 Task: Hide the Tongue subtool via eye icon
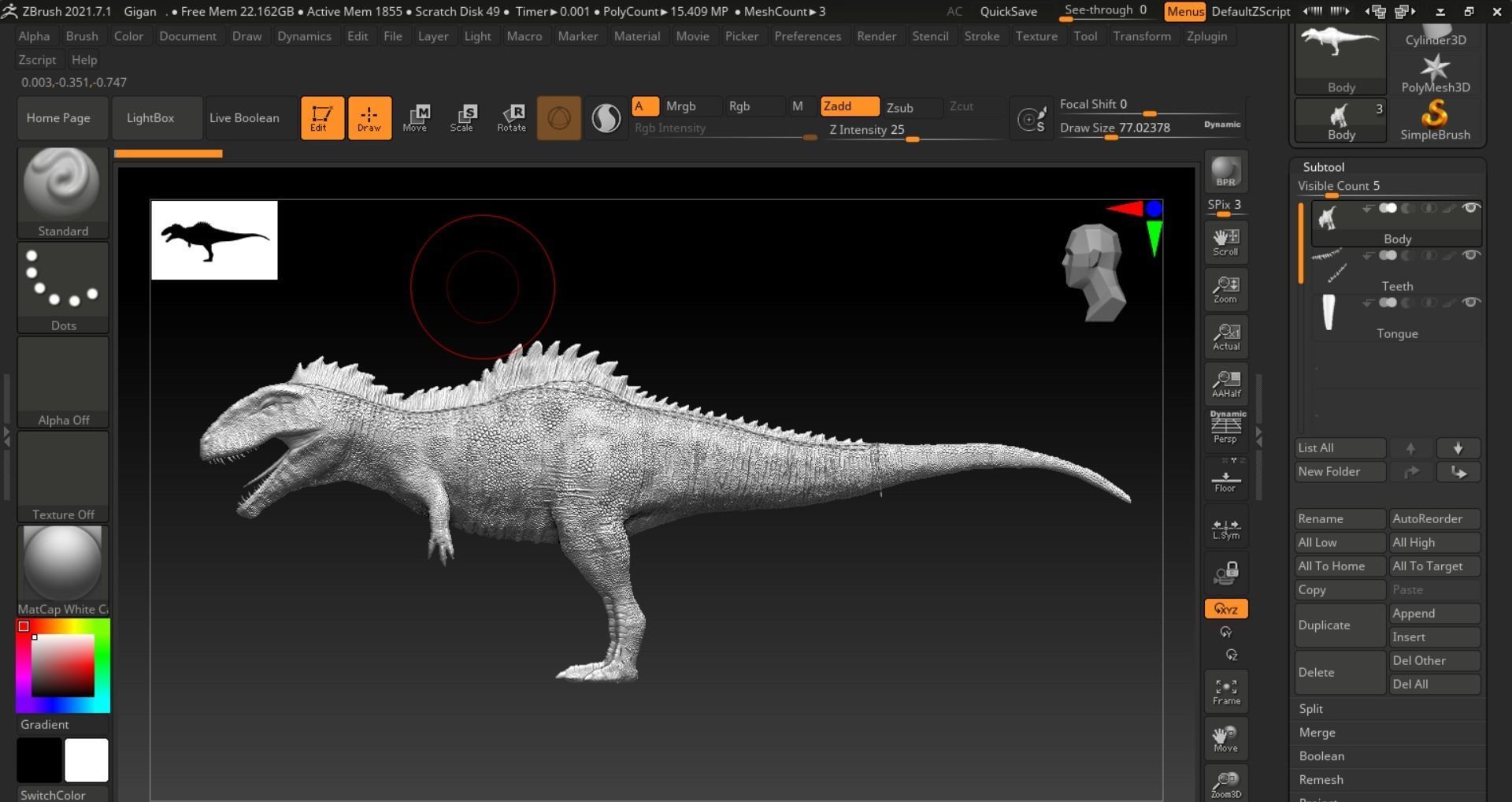[x=1470, y=303]
